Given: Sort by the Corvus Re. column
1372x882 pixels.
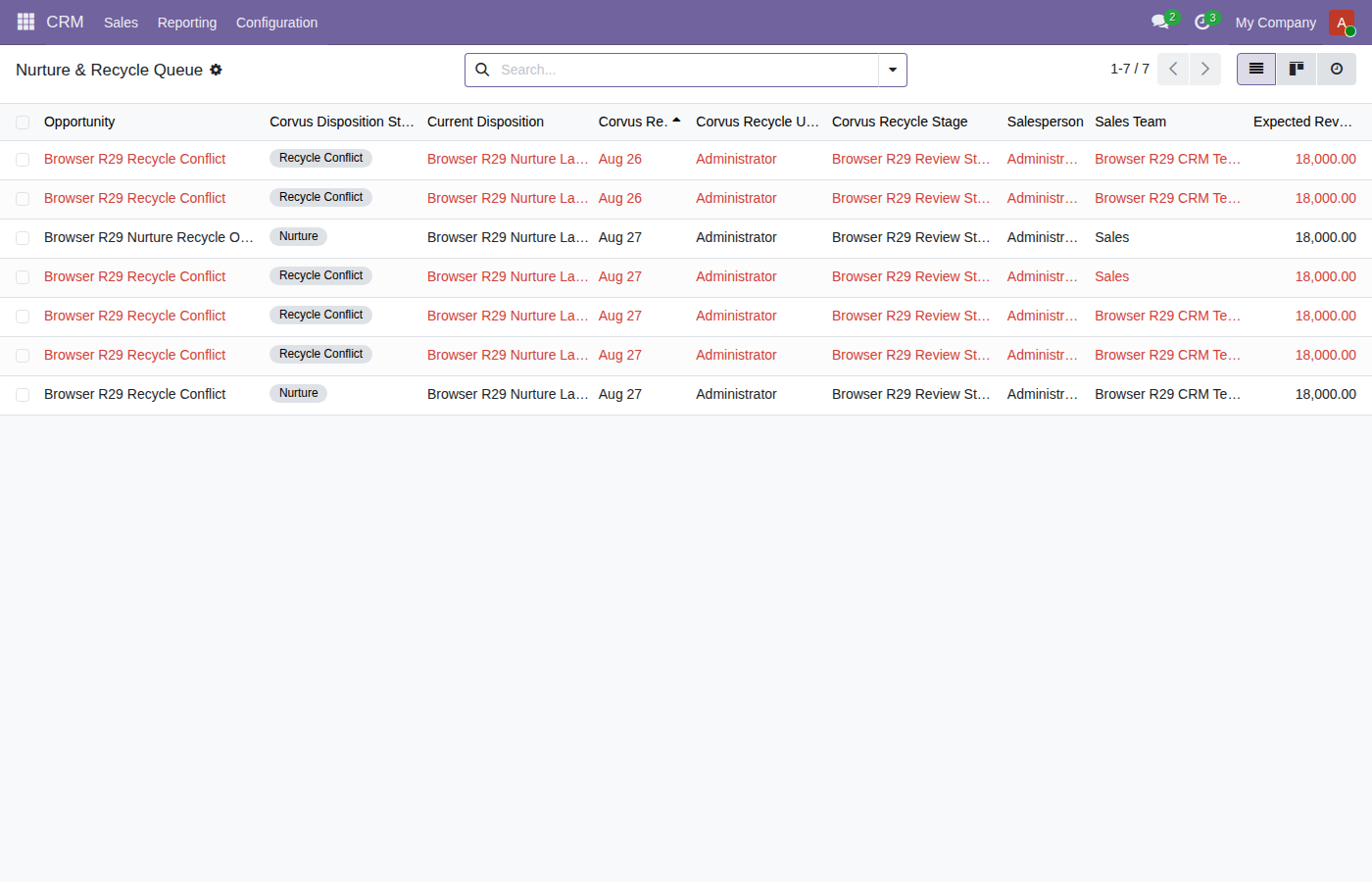Looking at the screenshot, I should 639,122.
